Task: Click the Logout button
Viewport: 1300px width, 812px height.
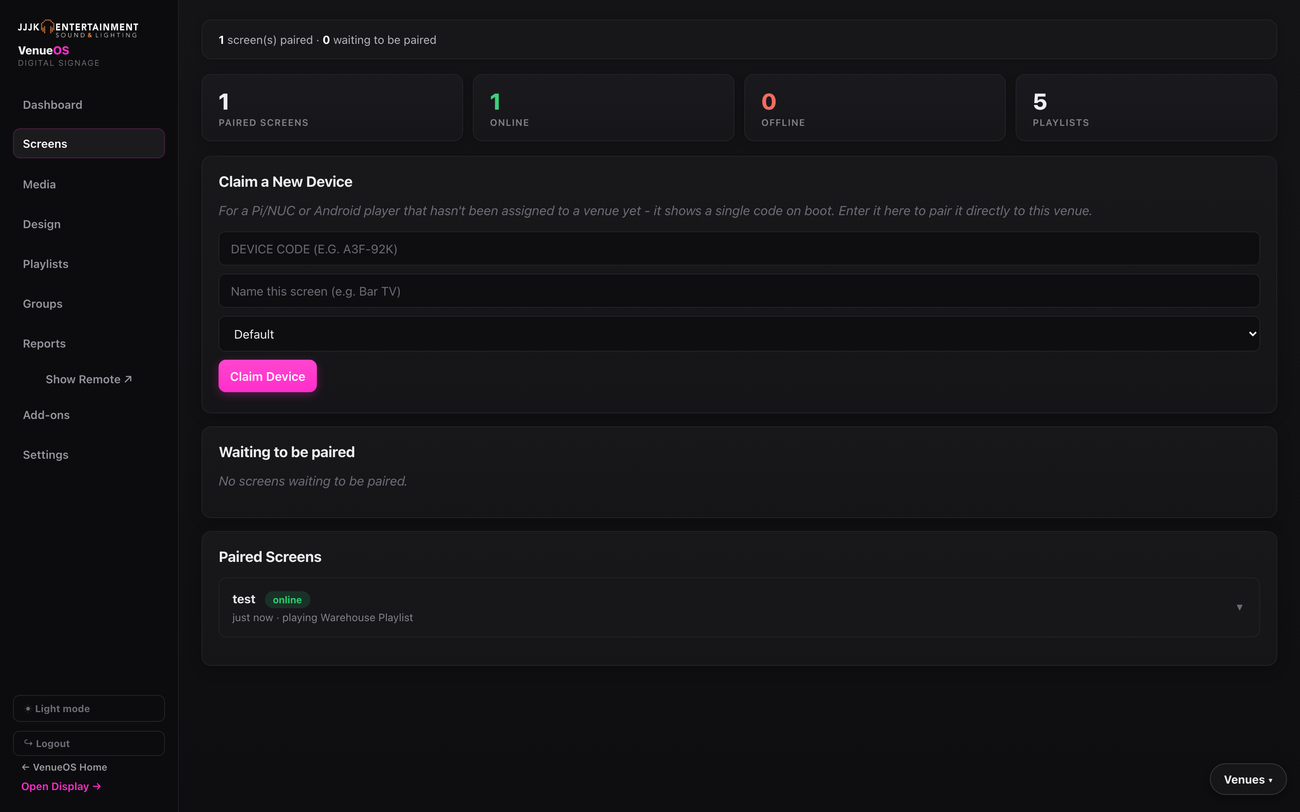Action: coord(89,744)
